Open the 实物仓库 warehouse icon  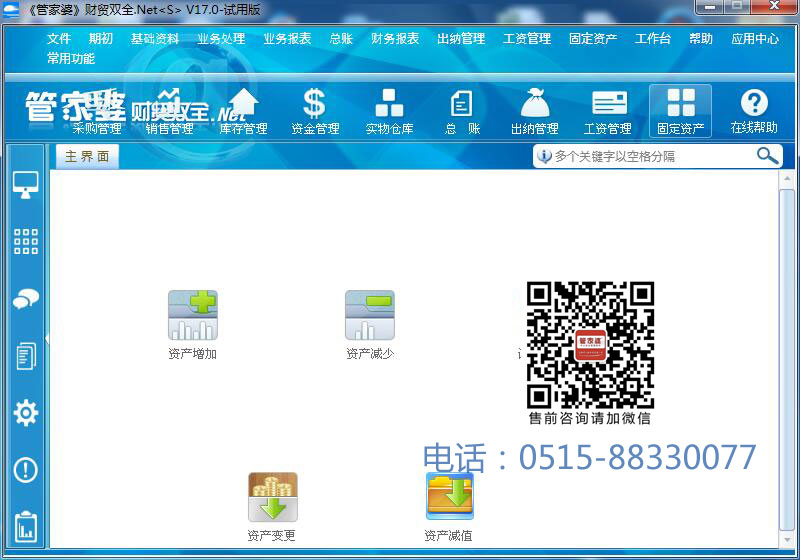pos(389,113)
